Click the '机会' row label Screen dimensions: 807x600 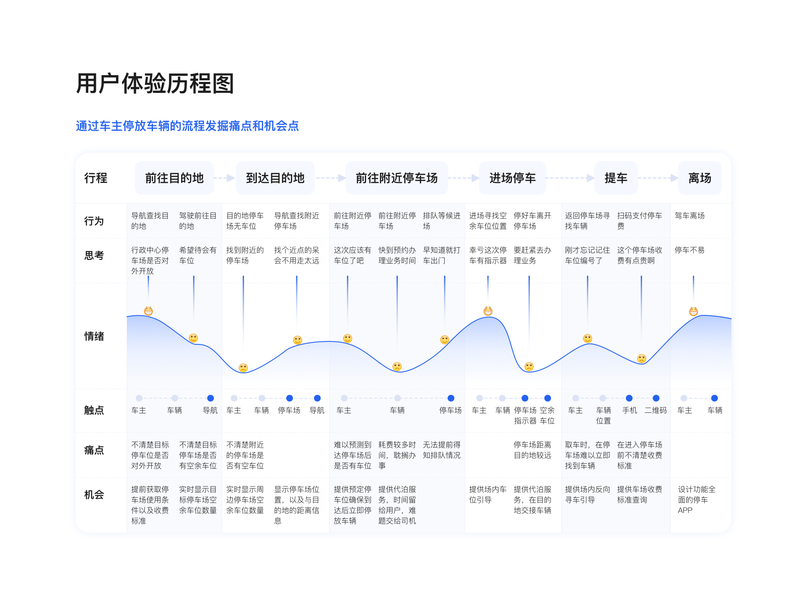tap(94, 495)
